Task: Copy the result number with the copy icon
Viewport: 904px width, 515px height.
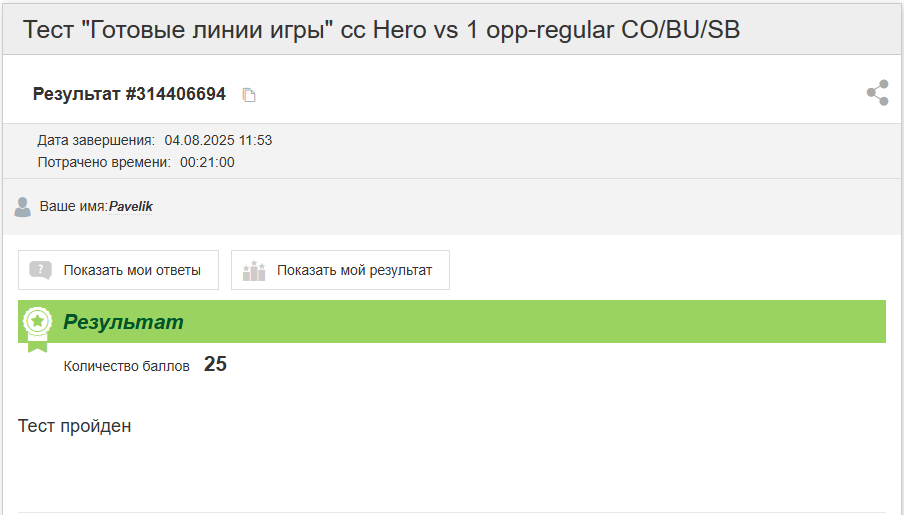Action: (x=249, y=95)
